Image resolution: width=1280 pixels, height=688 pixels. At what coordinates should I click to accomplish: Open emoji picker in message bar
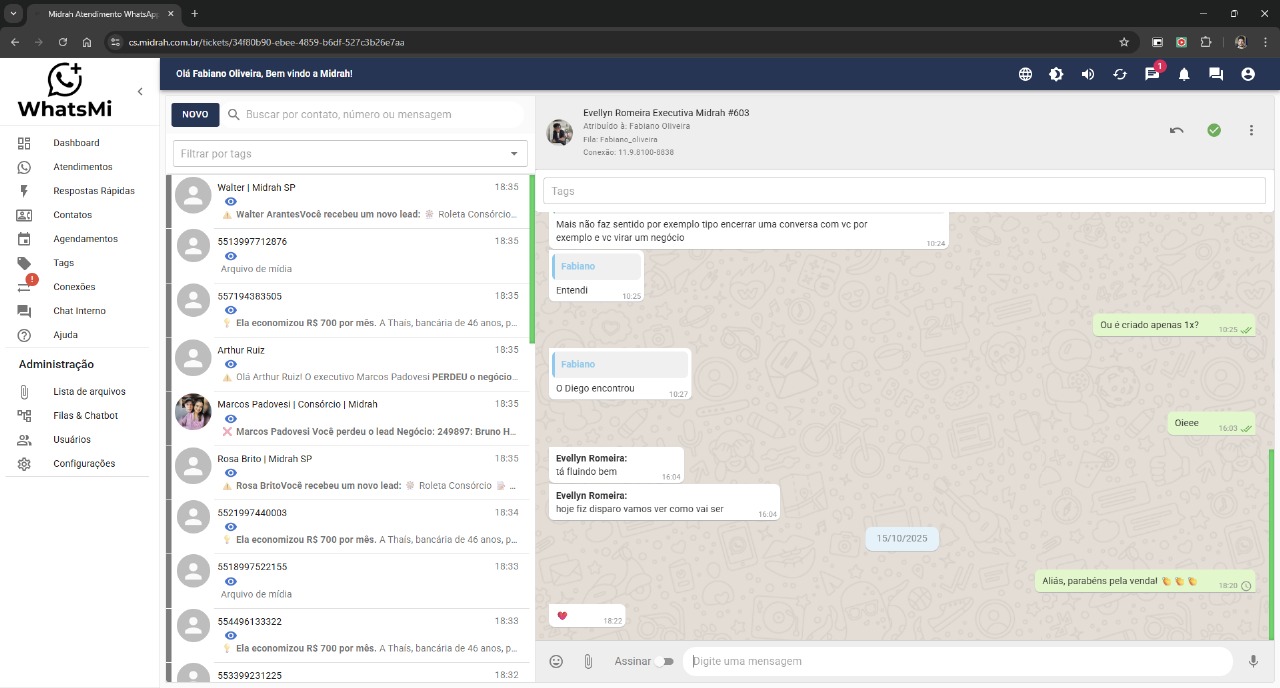point(556,661)
